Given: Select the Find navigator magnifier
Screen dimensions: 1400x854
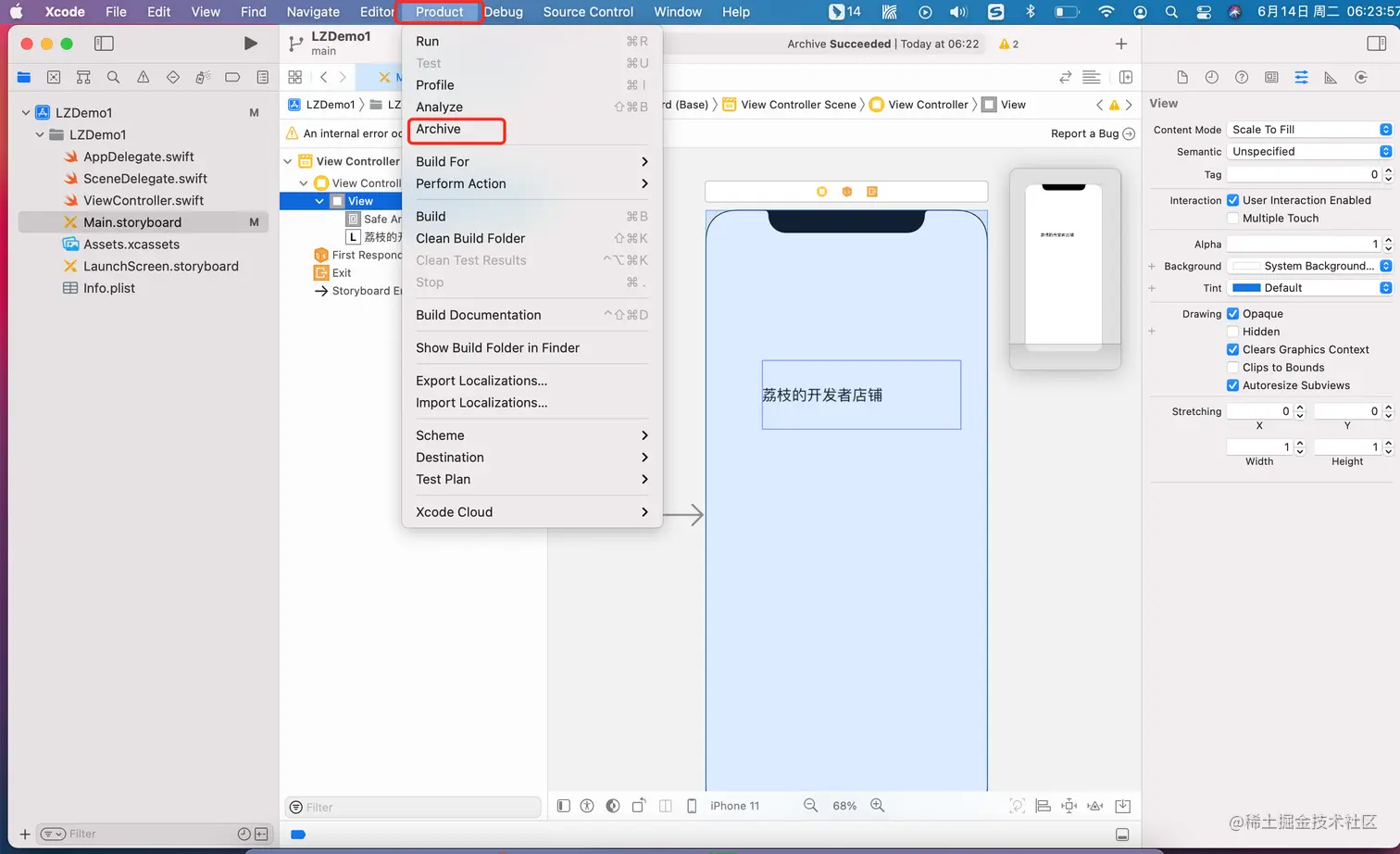Looking at the screenshot, I should (x=113, y=78).
